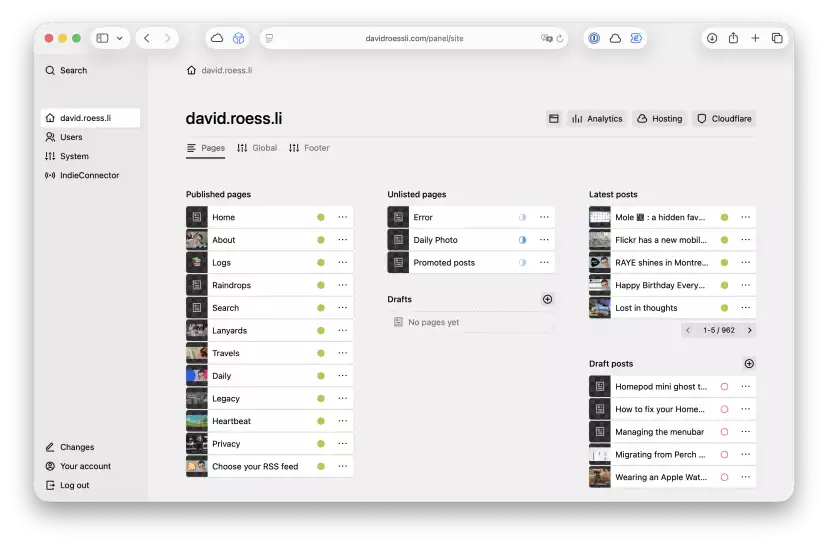This screenshot has width=828, height=546.
Task: Click the Promoted posts page icon
Action: (x=398, y=262)
